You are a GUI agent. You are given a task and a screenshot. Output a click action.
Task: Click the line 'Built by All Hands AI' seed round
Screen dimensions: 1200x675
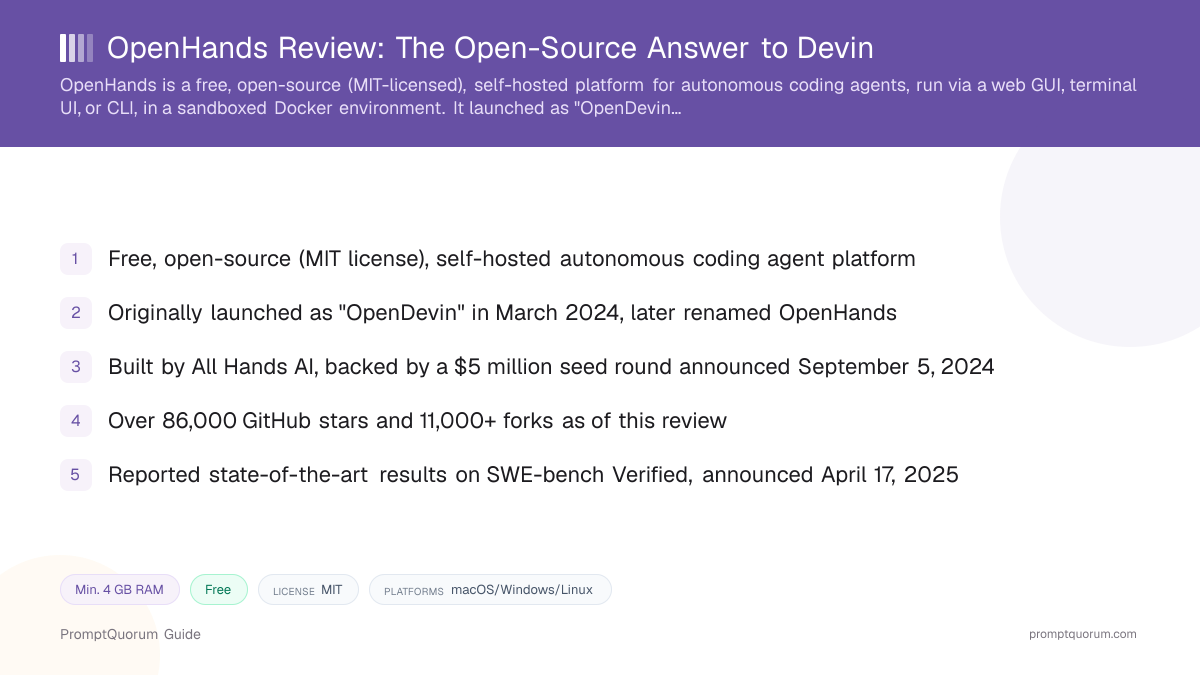pos(551,367)
